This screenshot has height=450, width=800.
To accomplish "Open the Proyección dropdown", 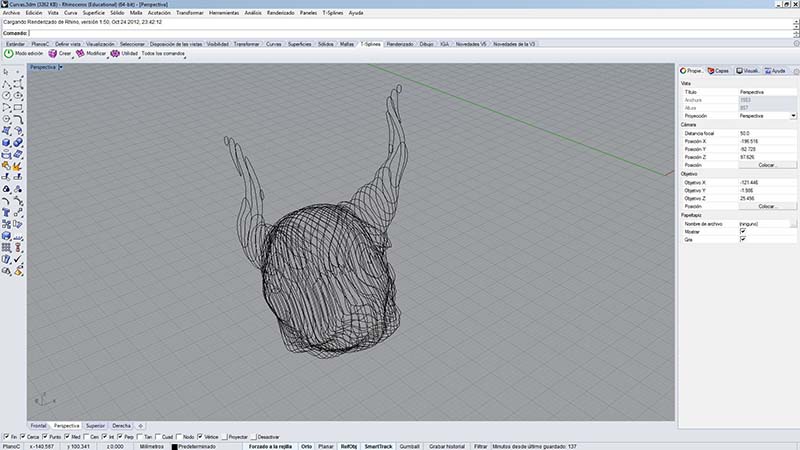I will (793, 116).
